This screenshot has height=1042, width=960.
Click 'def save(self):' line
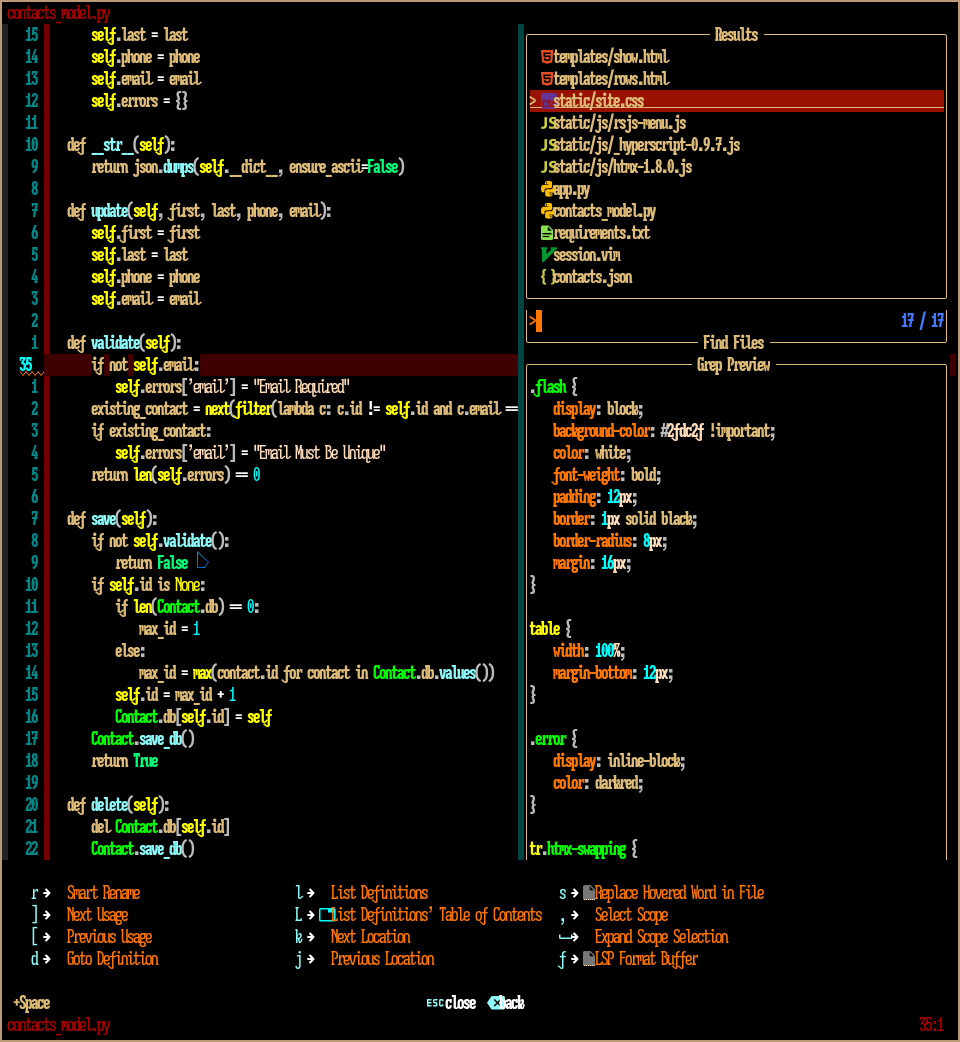point(112,519)
